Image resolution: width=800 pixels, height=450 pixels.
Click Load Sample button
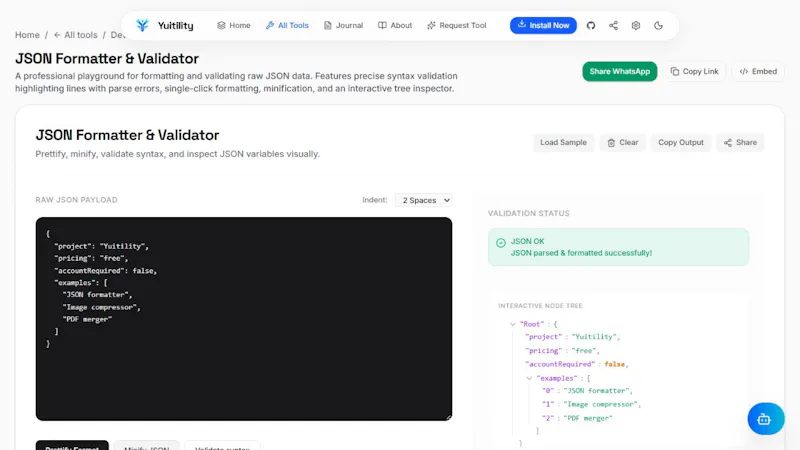563,142
